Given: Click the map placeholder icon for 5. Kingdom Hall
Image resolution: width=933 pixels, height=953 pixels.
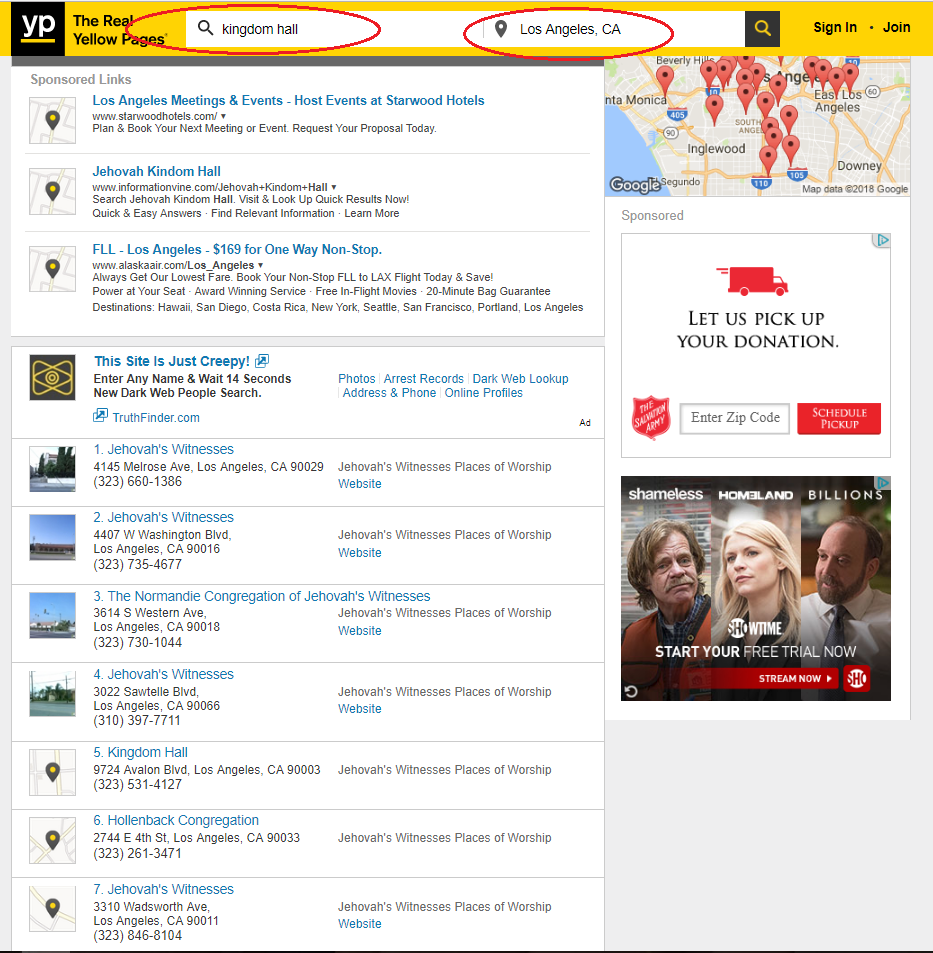Looking at the screenshot, I should (x=53, y=772).
